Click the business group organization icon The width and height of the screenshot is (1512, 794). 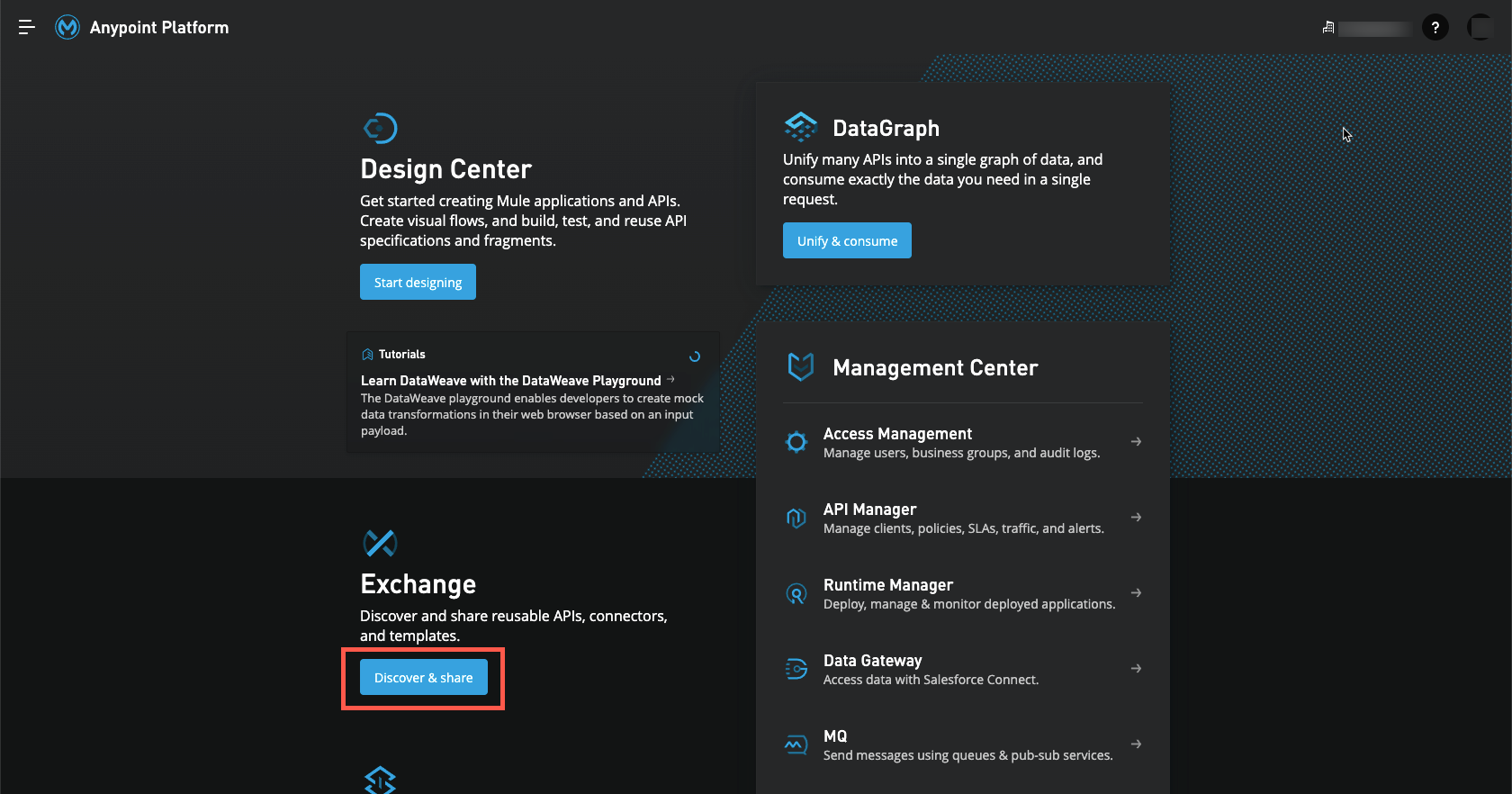coord(1328,28)
